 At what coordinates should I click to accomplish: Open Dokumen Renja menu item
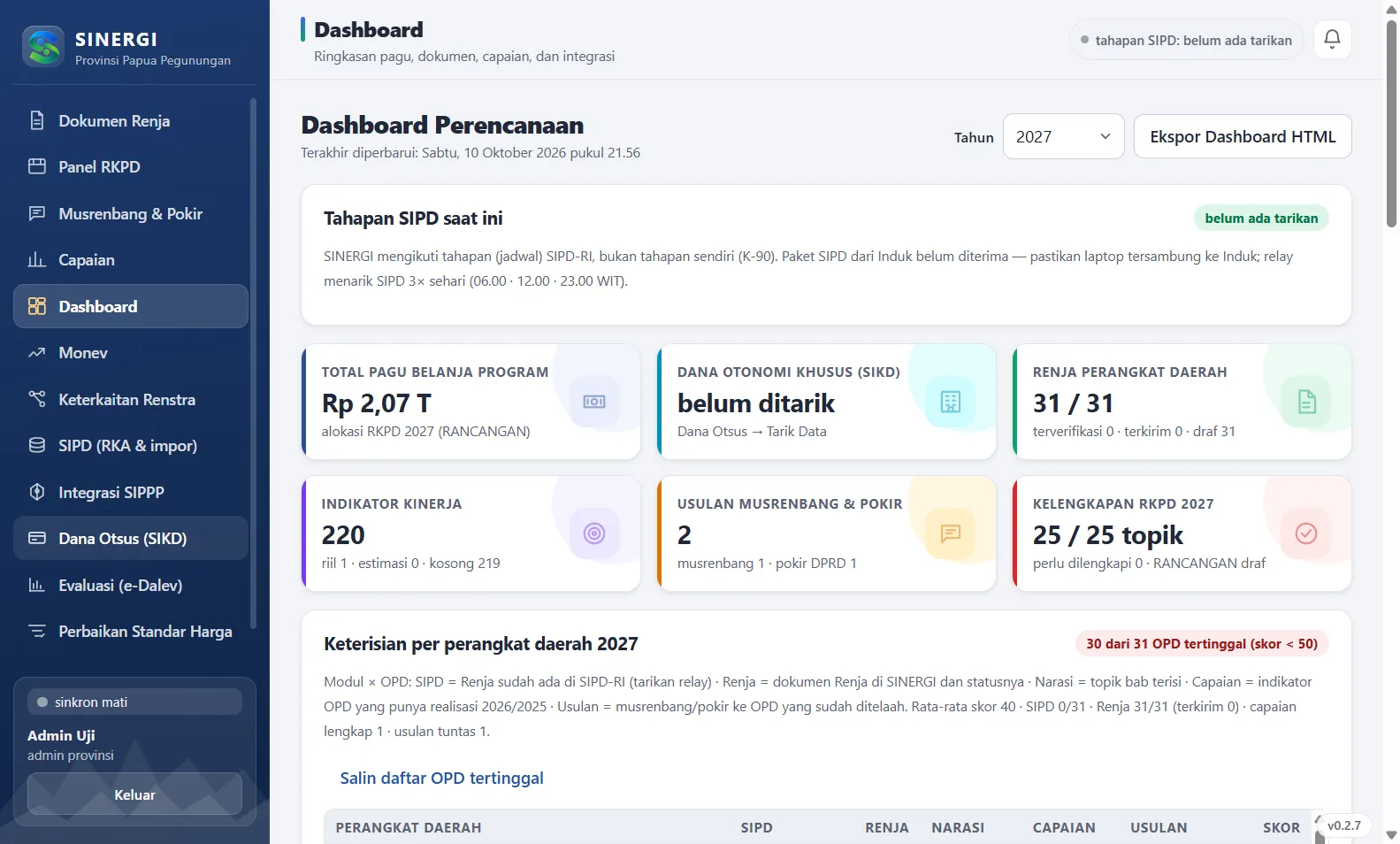click(x=131, y=120)
